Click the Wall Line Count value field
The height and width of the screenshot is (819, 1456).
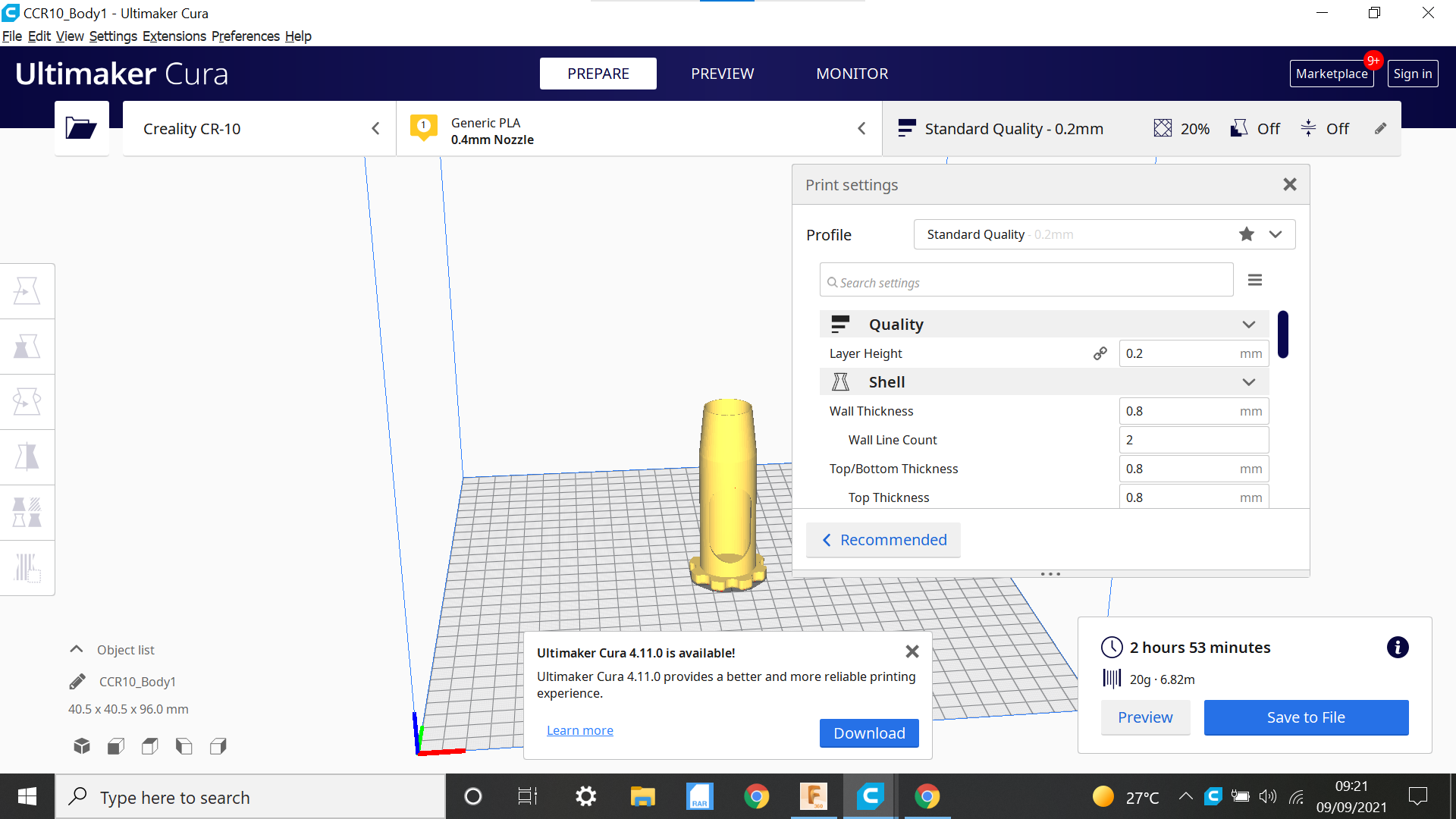[x=1194, y=440]
